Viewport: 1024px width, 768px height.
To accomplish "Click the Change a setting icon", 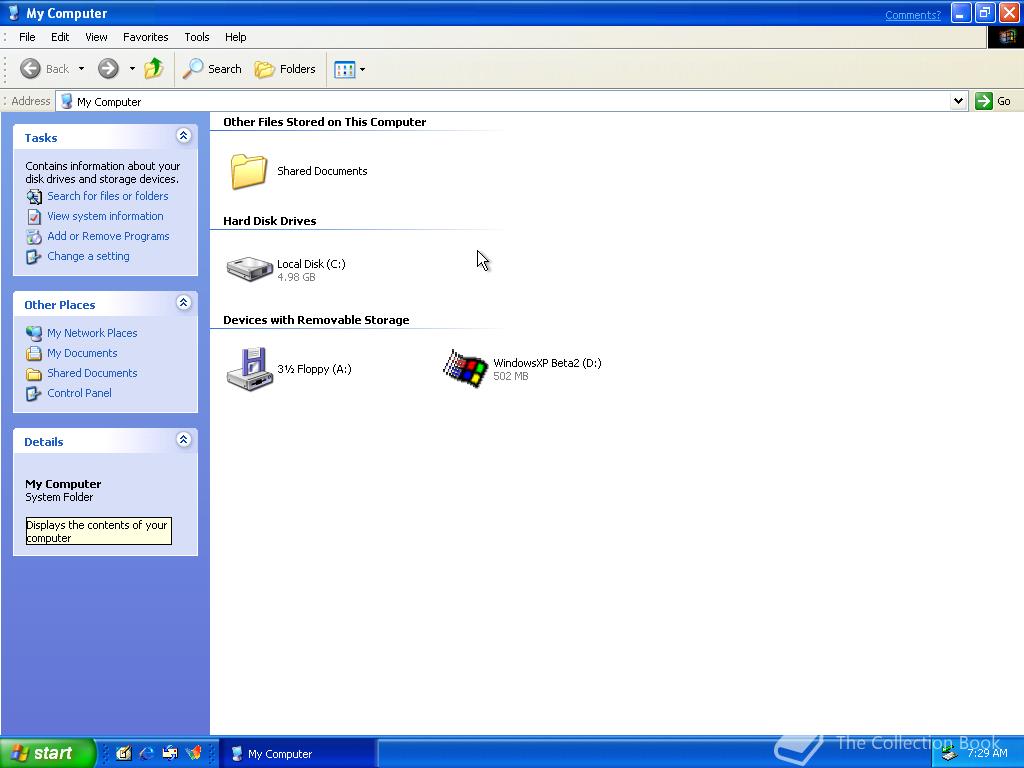I will pyautogui.click(x=34, y=257).
